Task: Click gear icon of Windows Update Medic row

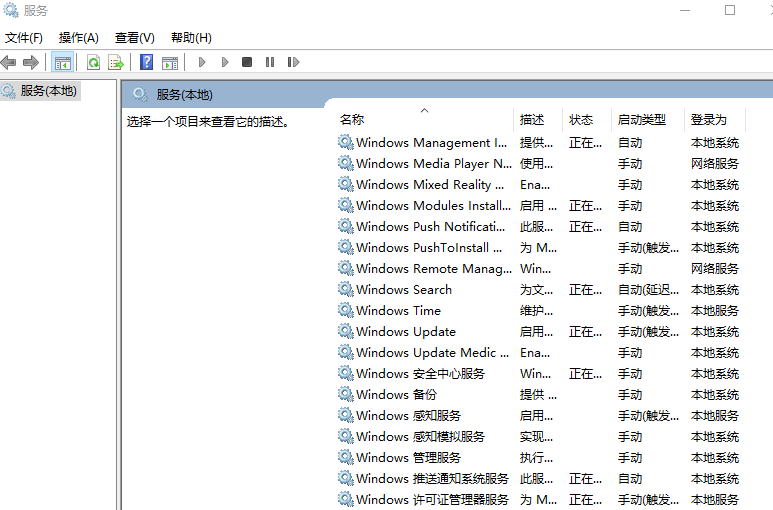Action: pyautogui.click(x=346, y=352)
